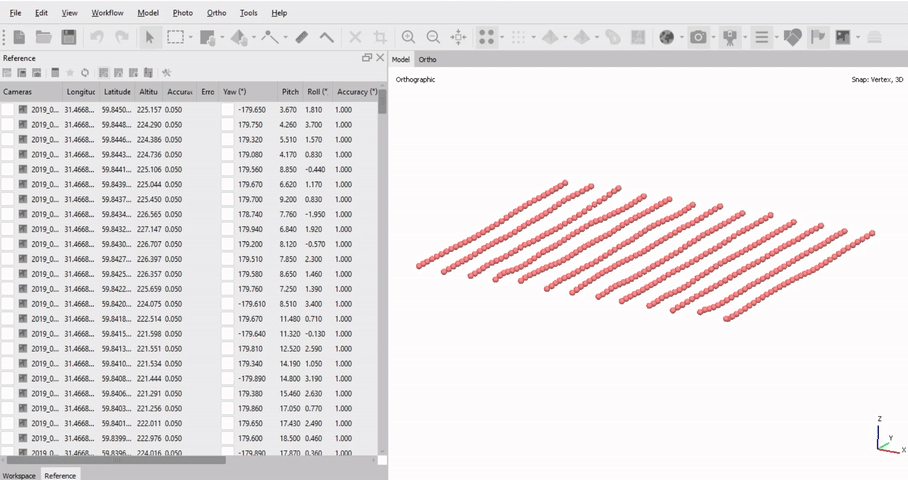Click the Tiled Model view icon
The height and width of the screenshot is (480, 908).
[x=581, y=37]
